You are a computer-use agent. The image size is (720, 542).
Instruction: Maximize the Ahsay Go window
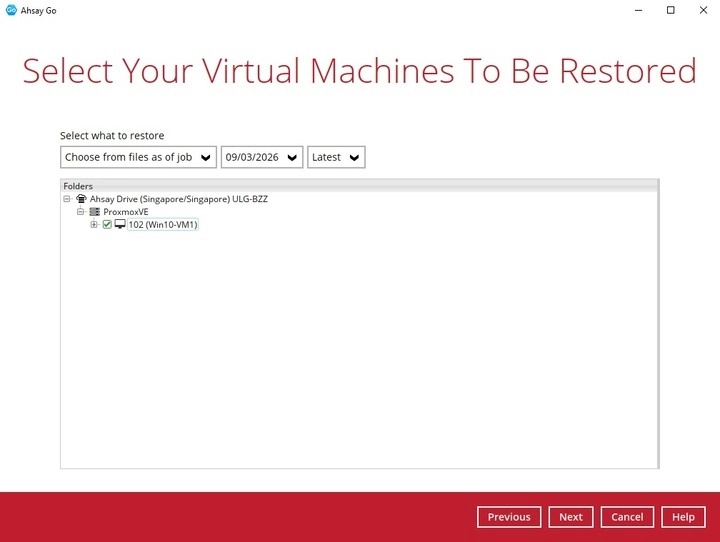pos(670,10)
